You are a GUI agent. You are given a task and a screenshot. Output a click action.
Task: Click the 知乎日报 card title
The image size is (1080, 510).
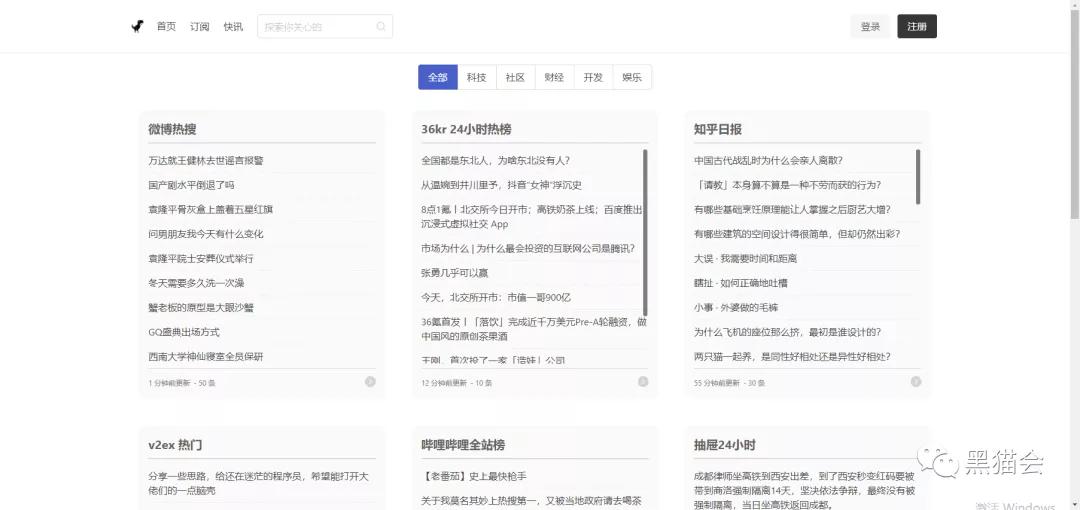coord(718,130)
